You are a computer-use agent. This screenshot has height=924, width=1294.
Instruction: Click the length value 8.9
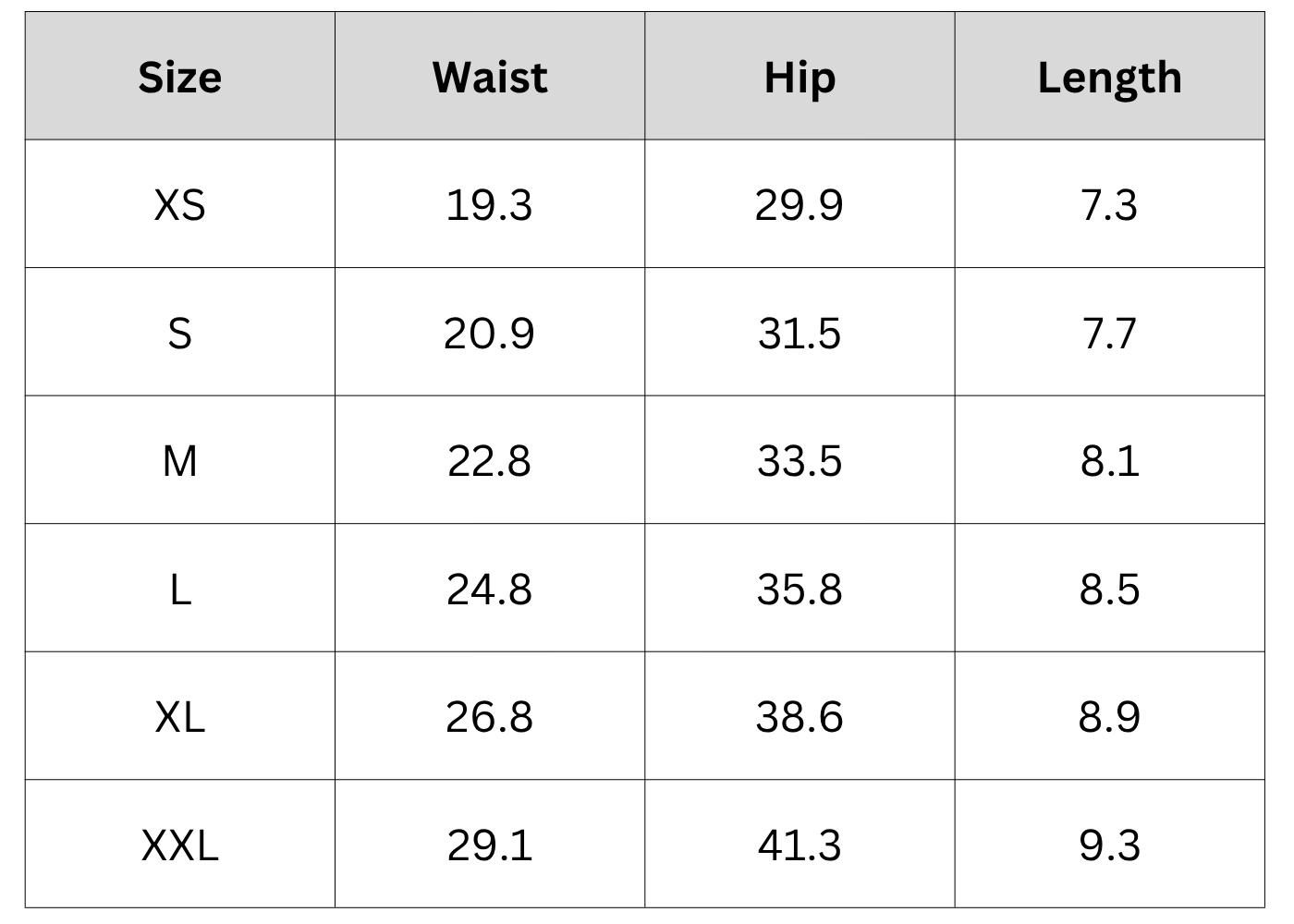point(1109,716)
